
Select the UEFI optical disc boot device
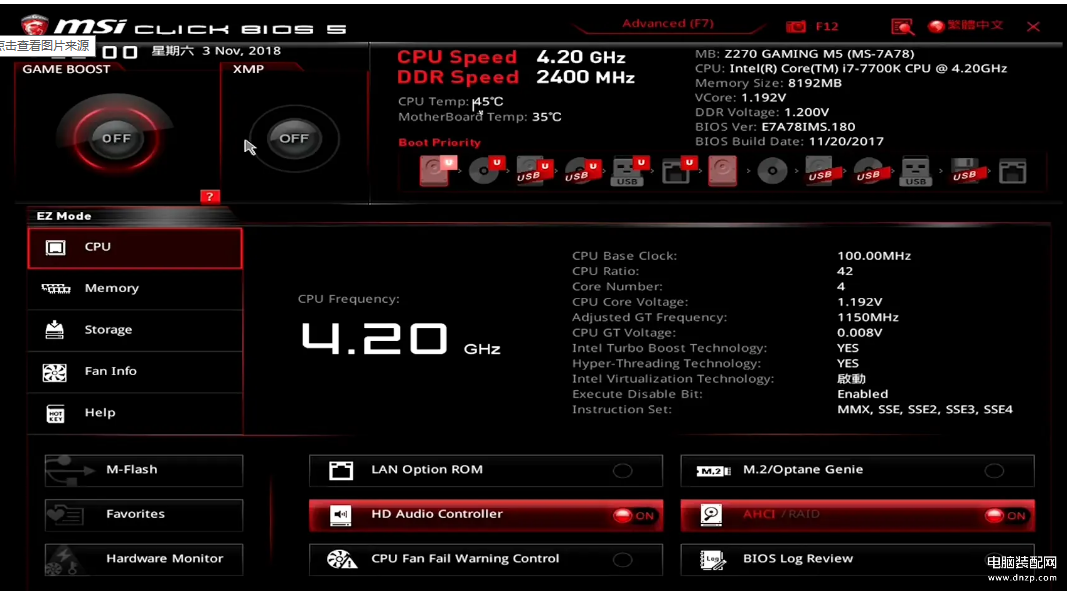click(x=488, y=170)
